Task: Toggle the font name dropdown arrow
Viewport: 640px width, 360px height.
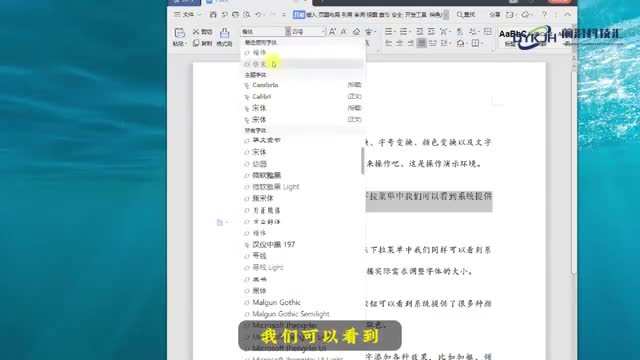Action: coord(288,31)
